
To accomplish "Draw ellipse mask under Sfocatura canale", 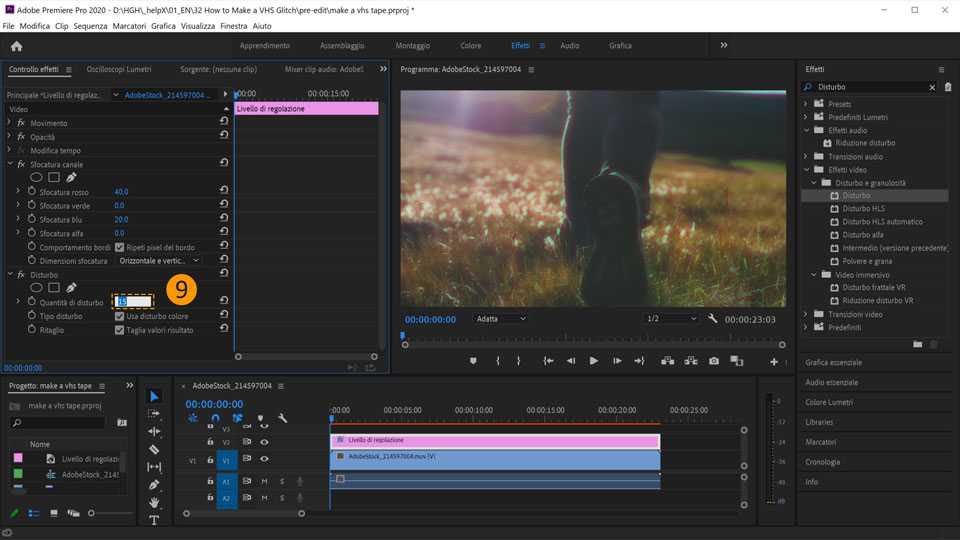I will (36, 178).
